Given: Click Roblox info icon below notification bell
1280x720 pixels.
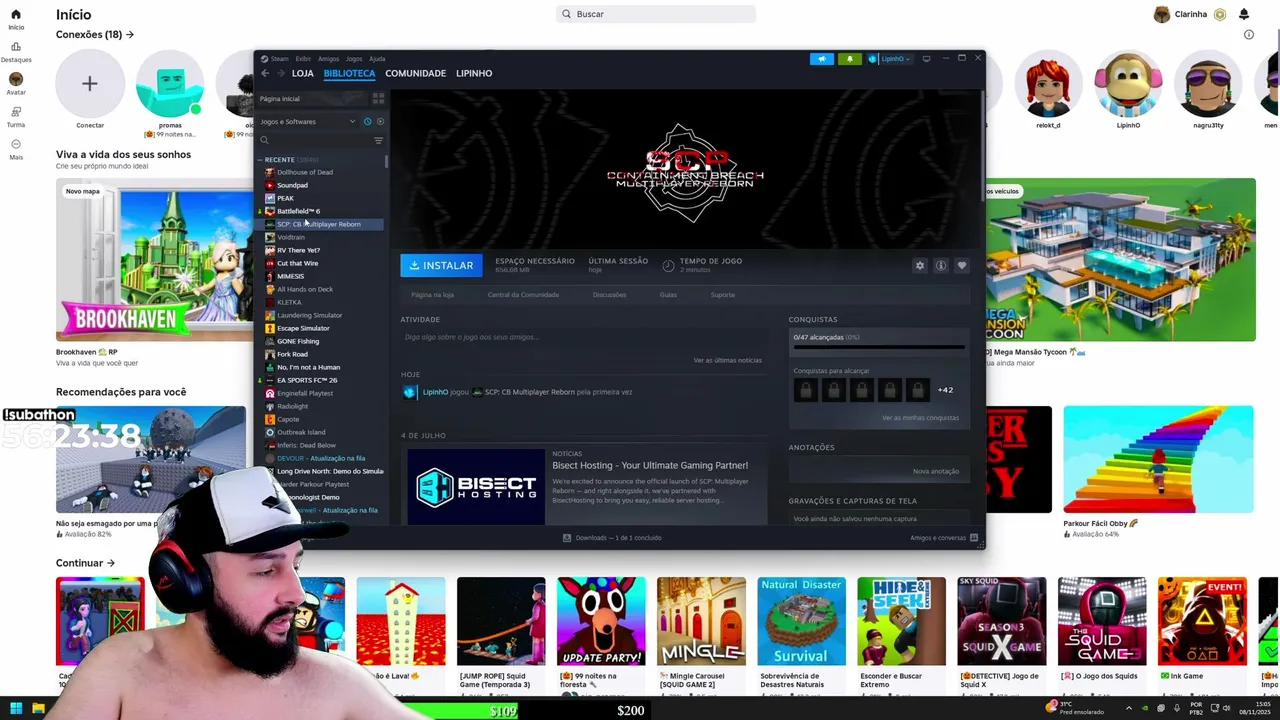Looking at the screenshot, I should (1248, 34).
